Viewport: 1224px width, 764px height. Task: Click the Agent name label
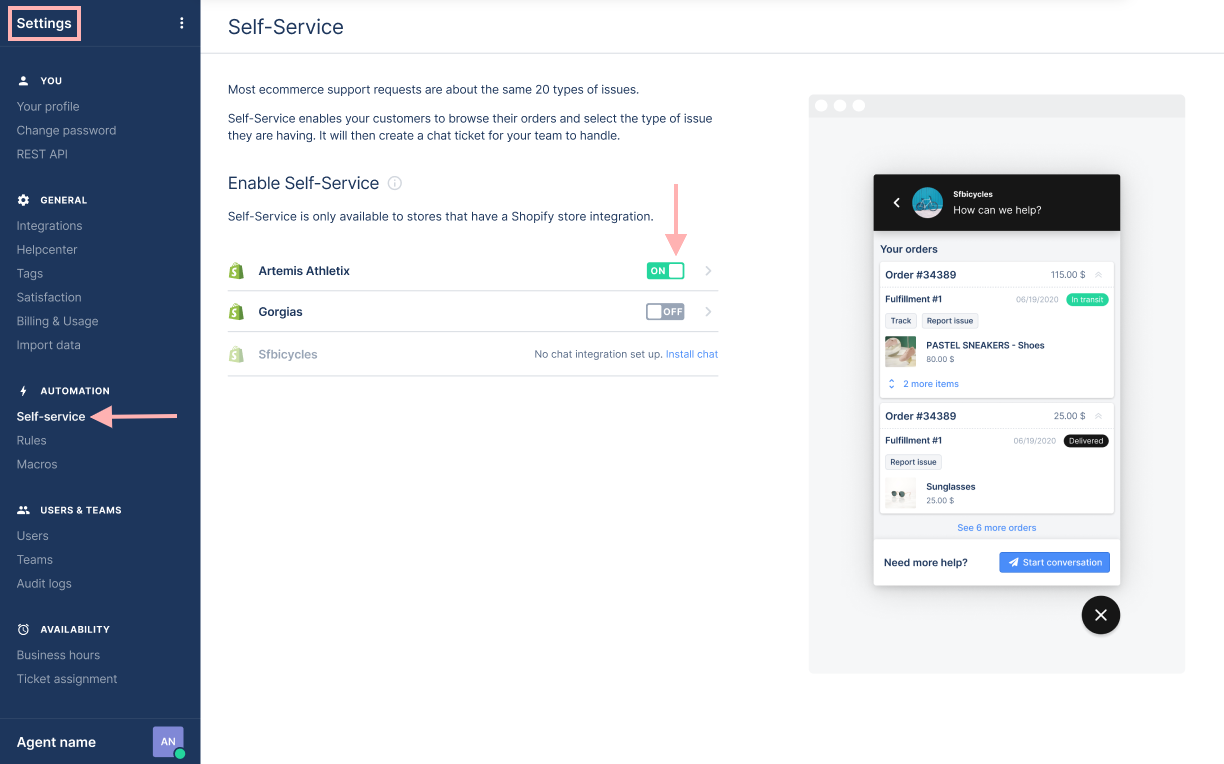56,742
